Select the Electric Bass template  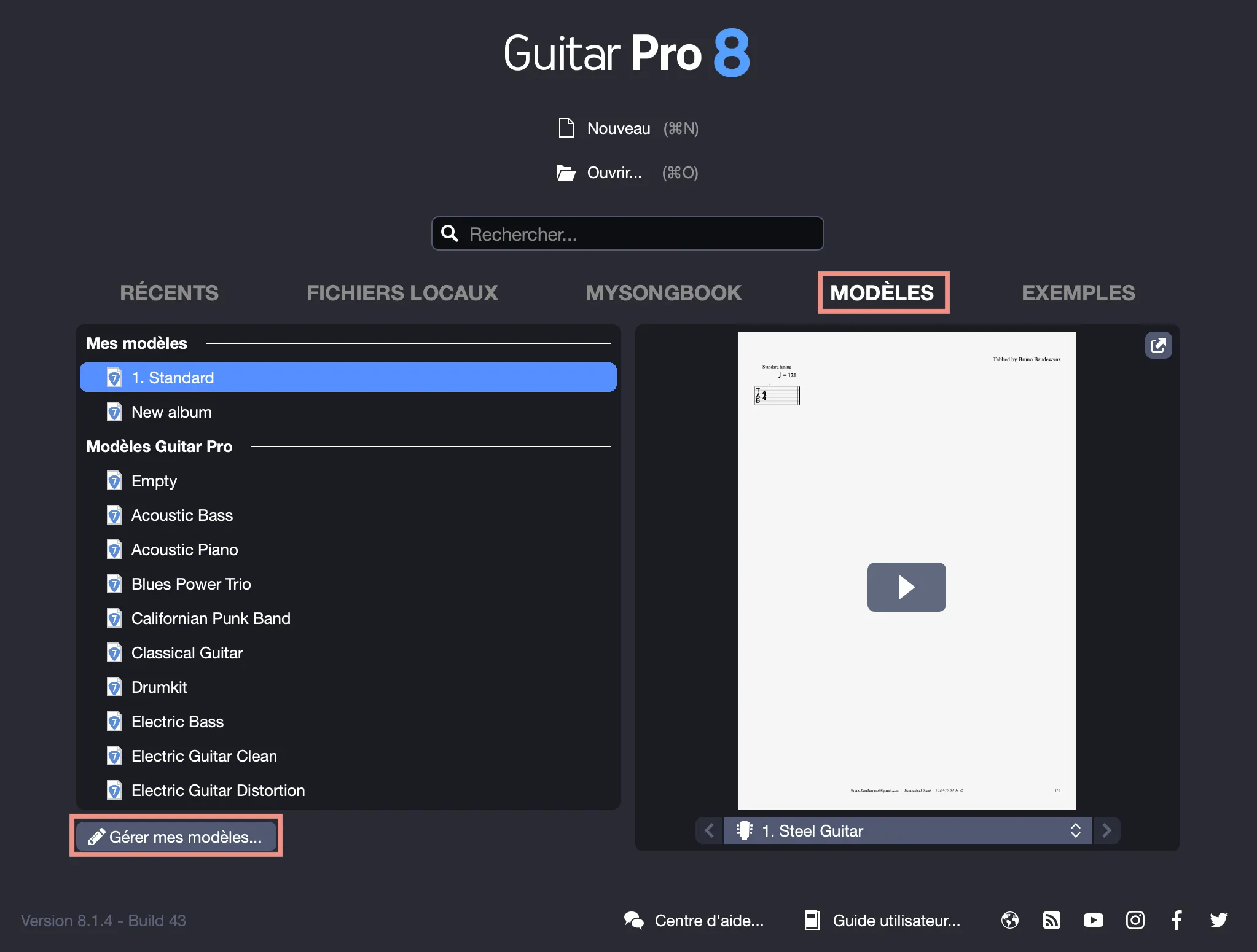tap(348, 721)
